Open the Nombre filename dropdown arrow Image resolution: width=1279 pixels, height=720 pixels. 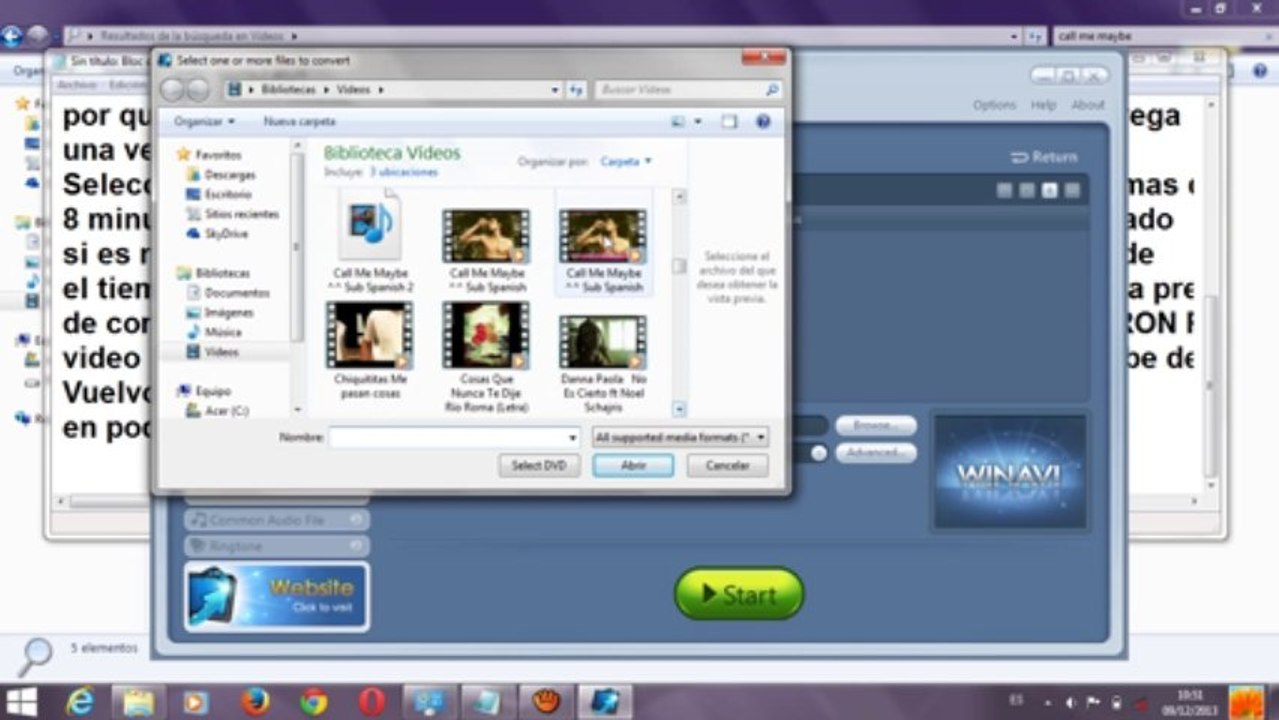tap(573, 438)
